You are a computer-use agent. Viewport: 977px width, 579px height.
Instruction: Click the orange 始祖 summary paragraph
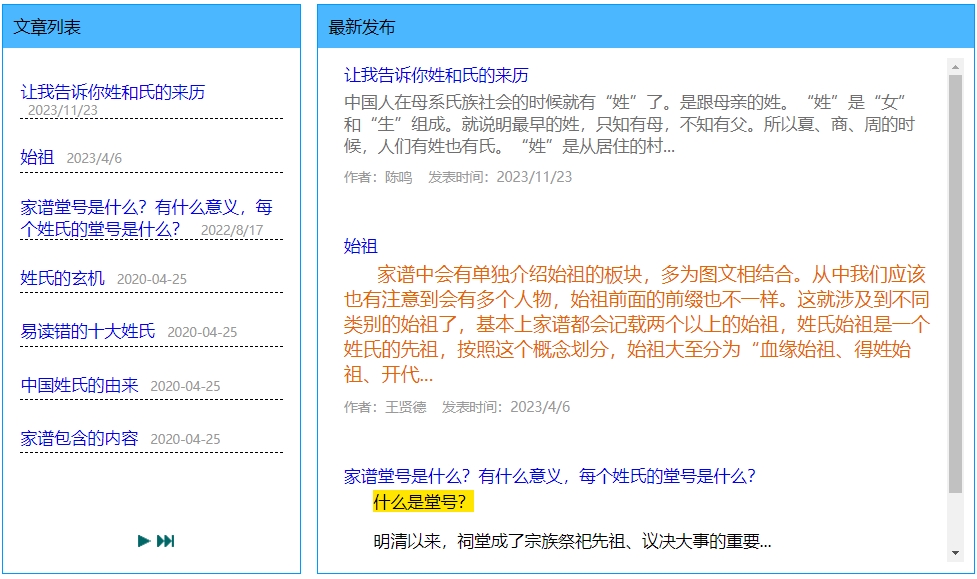(637, 324)
